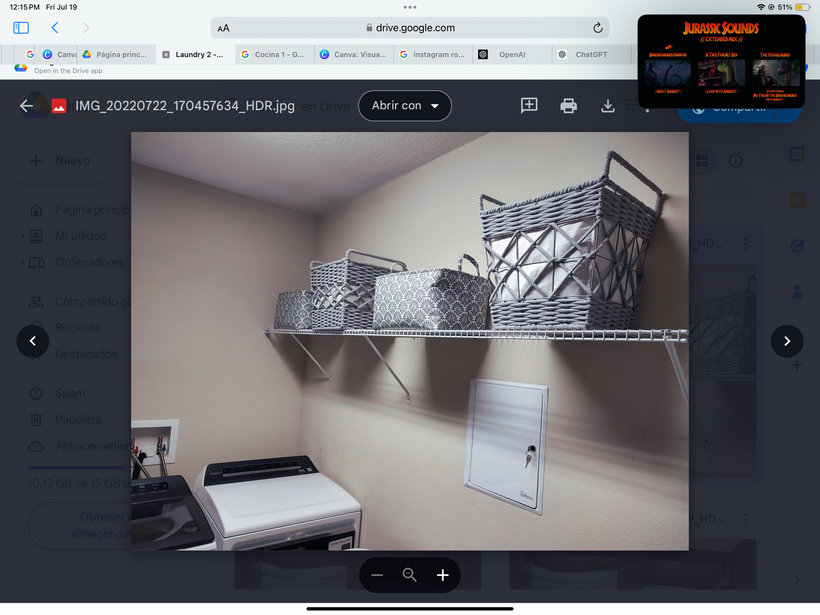This screenshot has height=615, width=820.
Task: Switch to the ChatGPT tab
Action: pyautogui.click(x=592, y=55)
